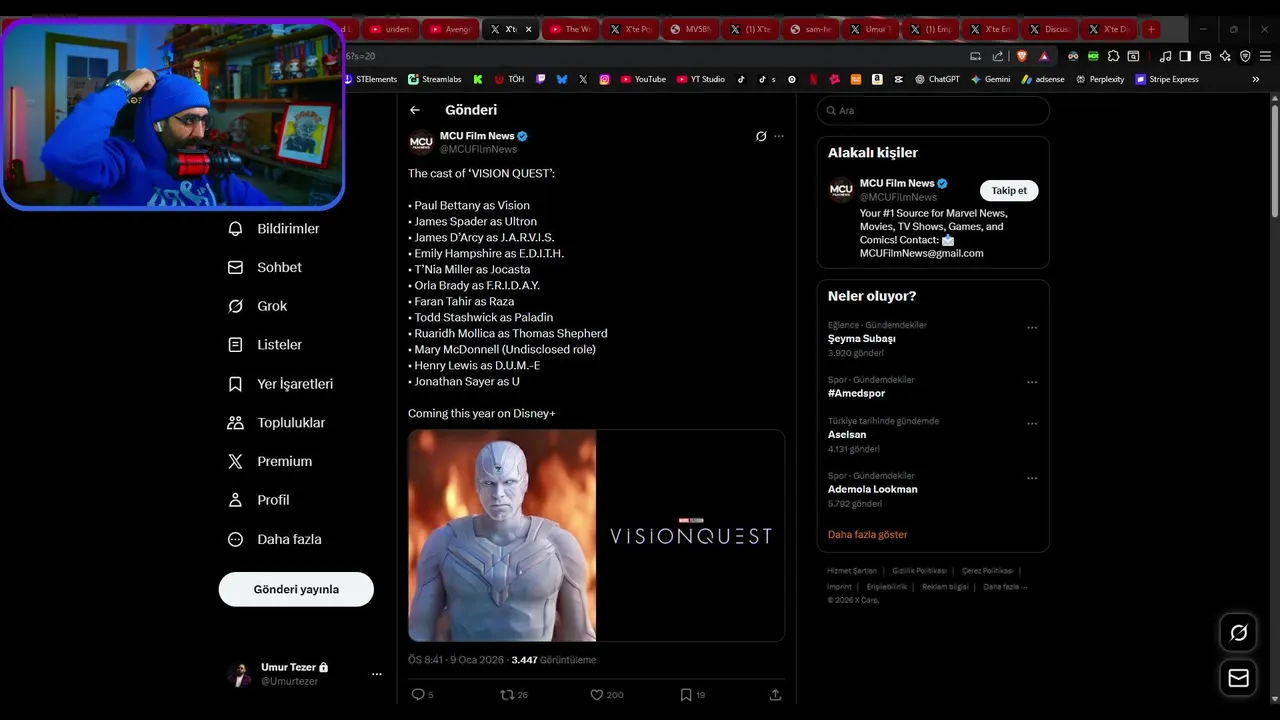Open the Vision Quest post image
The image size is (1280, 720).
click(596, 536)
